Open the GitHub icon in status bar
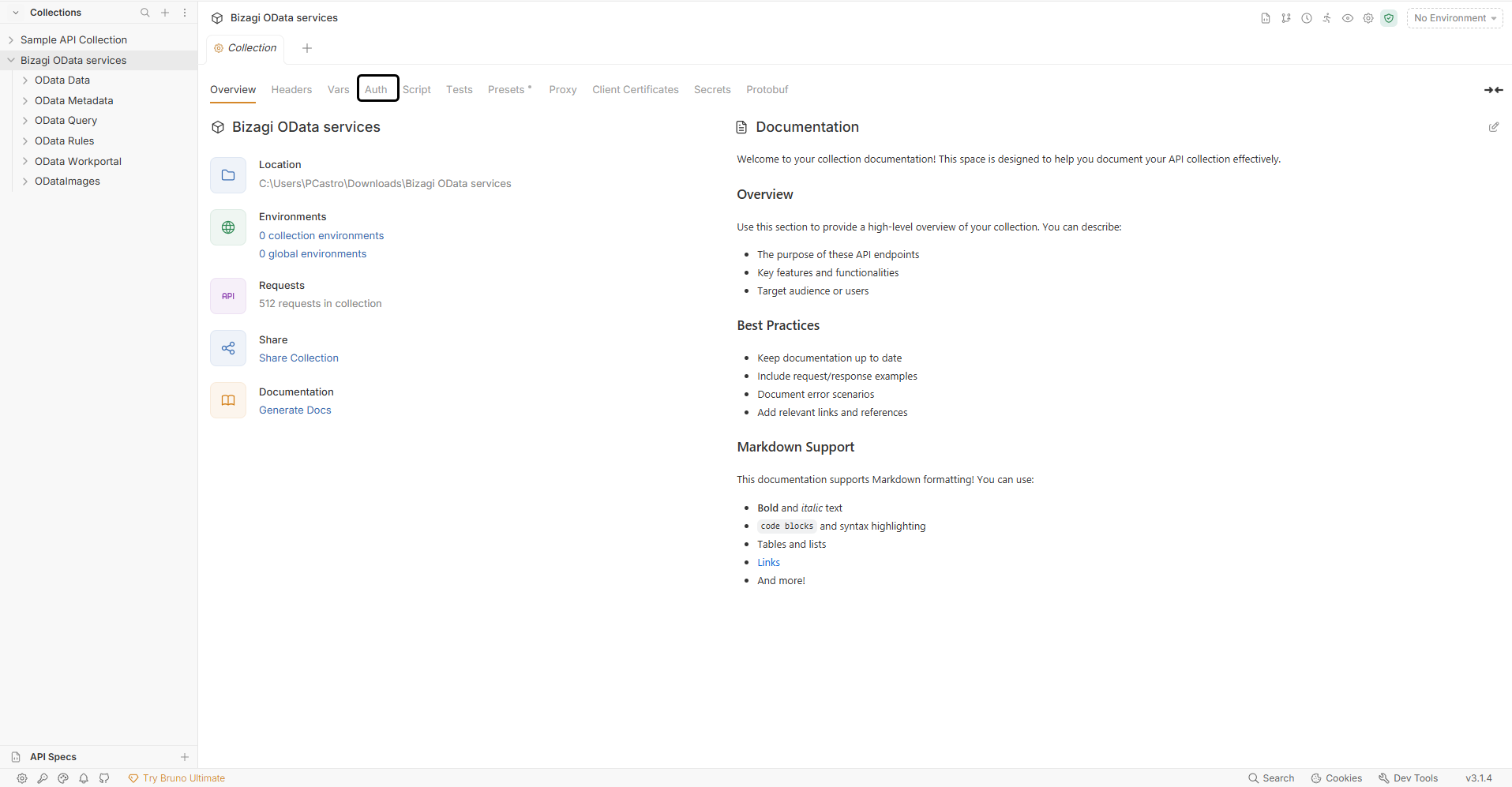 104,778
